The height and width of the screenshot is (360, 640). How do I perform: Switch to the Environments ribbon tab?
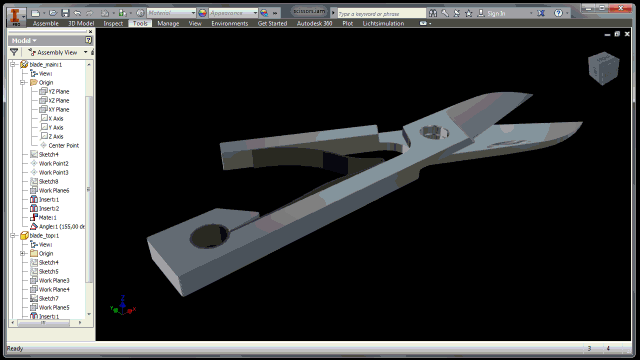tap(229, 23)
